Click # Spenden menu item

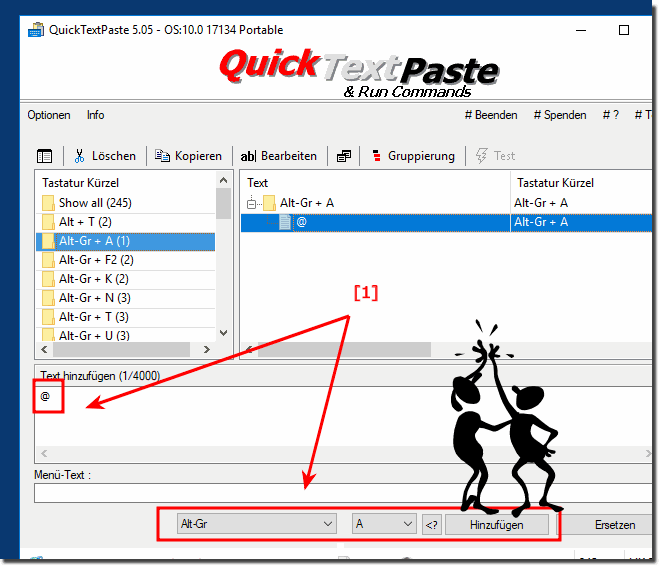coord(560,115)
